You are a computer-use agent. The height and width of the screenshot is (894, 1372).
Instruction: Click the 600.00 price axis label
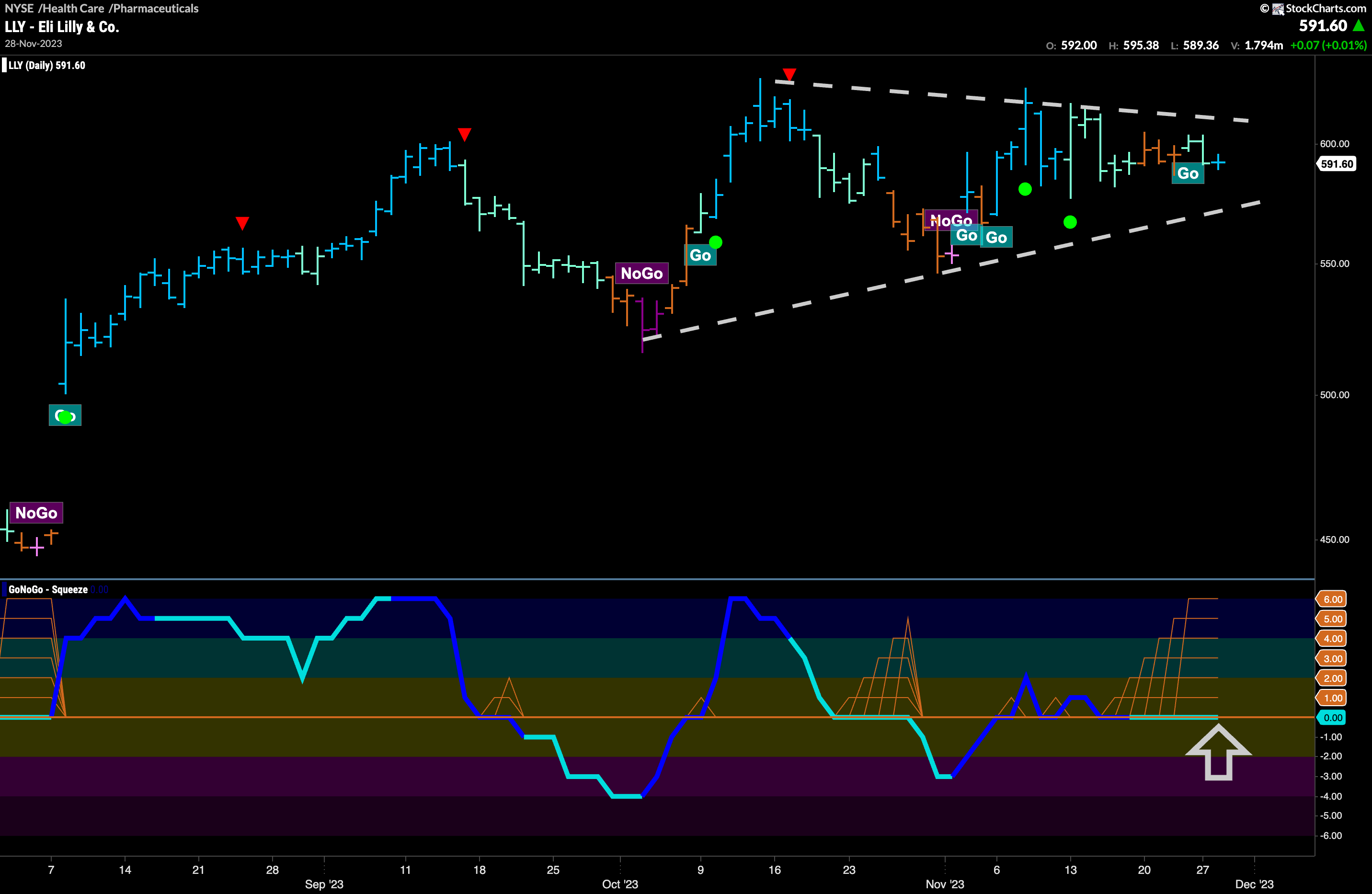pos(1335,144)
